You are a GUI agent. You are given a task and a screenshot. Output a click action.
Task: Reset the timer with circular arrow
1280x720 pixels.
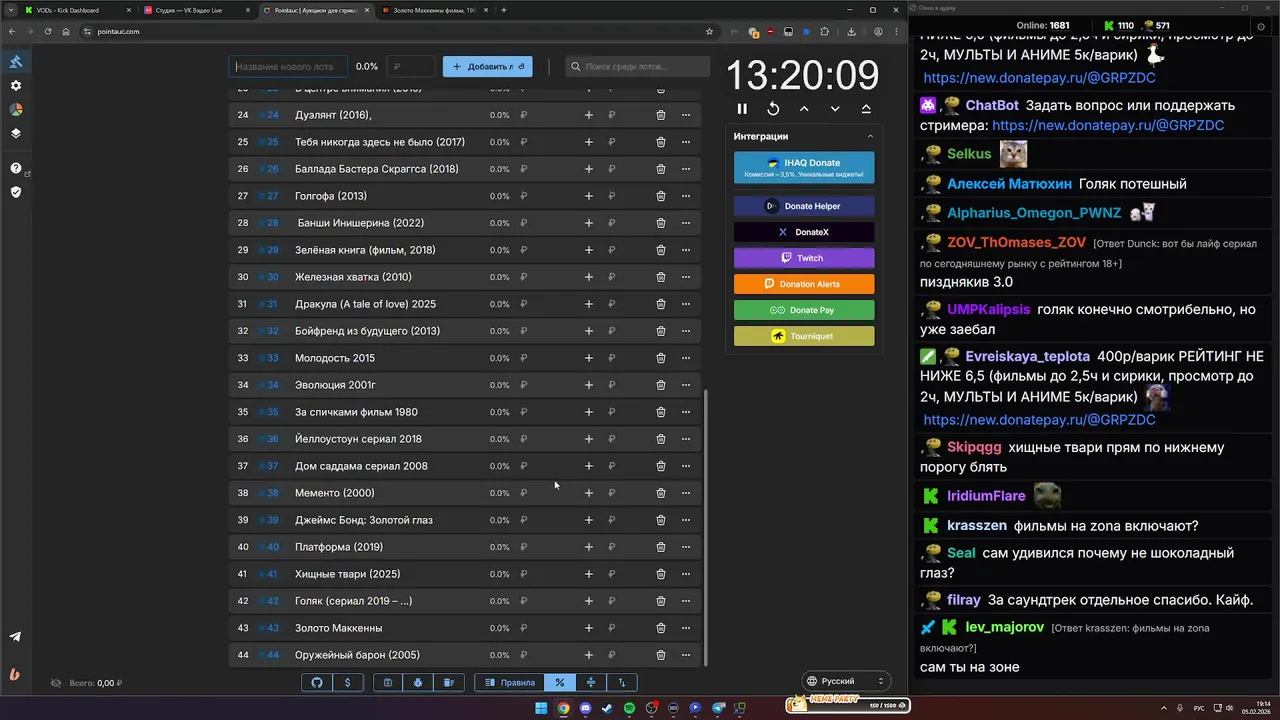[773, 109]
